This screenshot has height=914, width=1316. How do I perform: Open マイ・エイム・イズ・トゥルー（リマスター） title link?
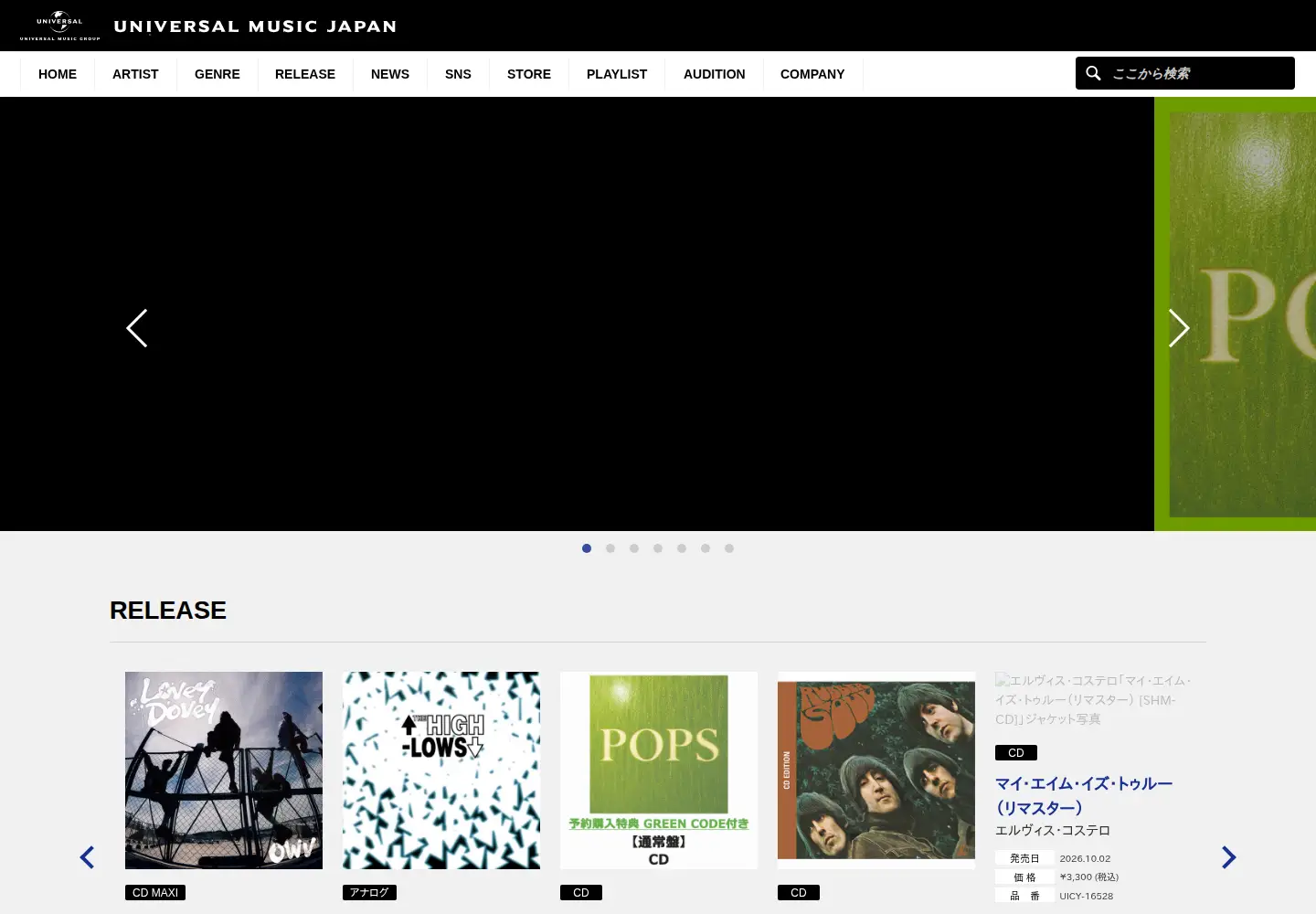[x=1084, y=795]
